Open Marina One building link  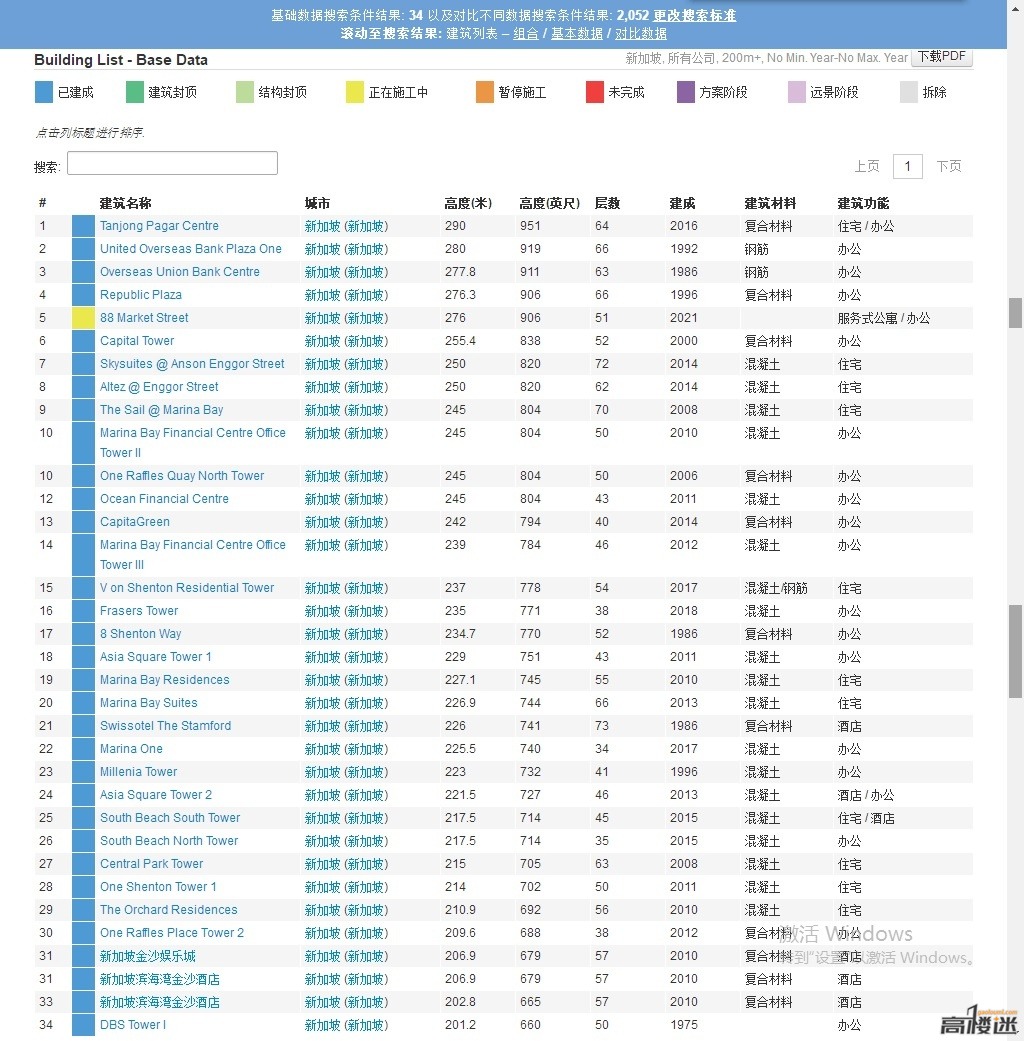pos(131,749)
